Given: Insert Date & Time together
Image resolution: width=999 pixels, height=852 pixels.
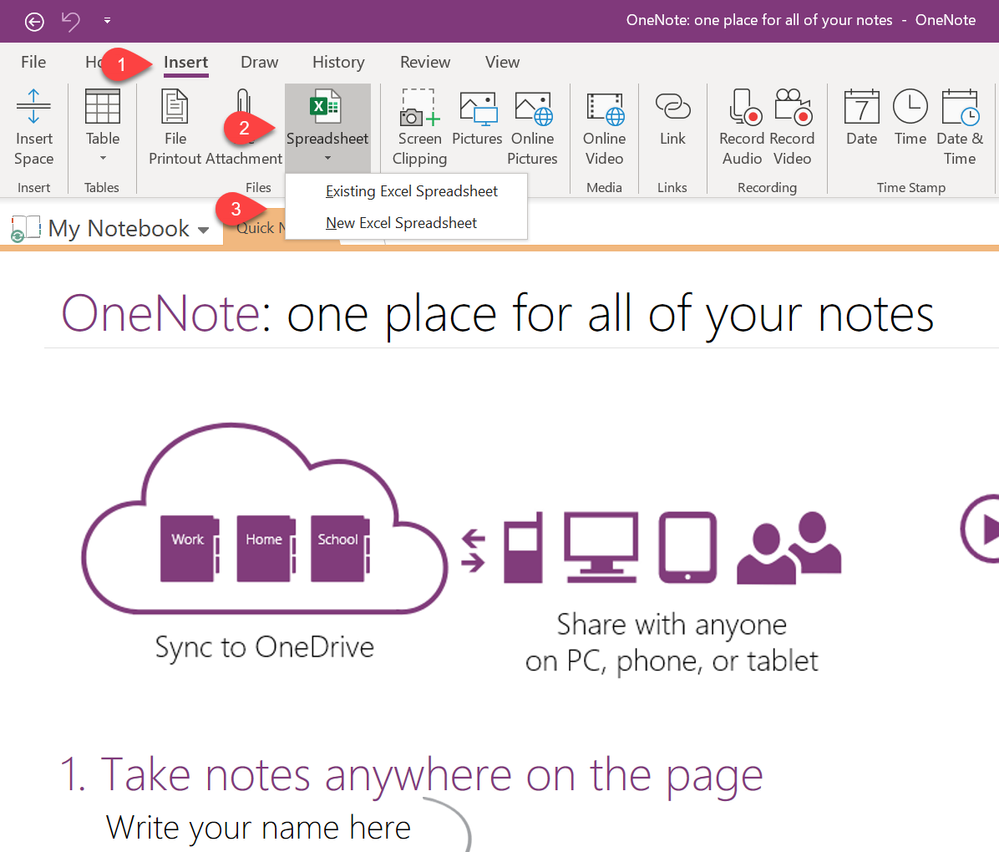Looking at the screenshot, I should (x=960, y=125).
